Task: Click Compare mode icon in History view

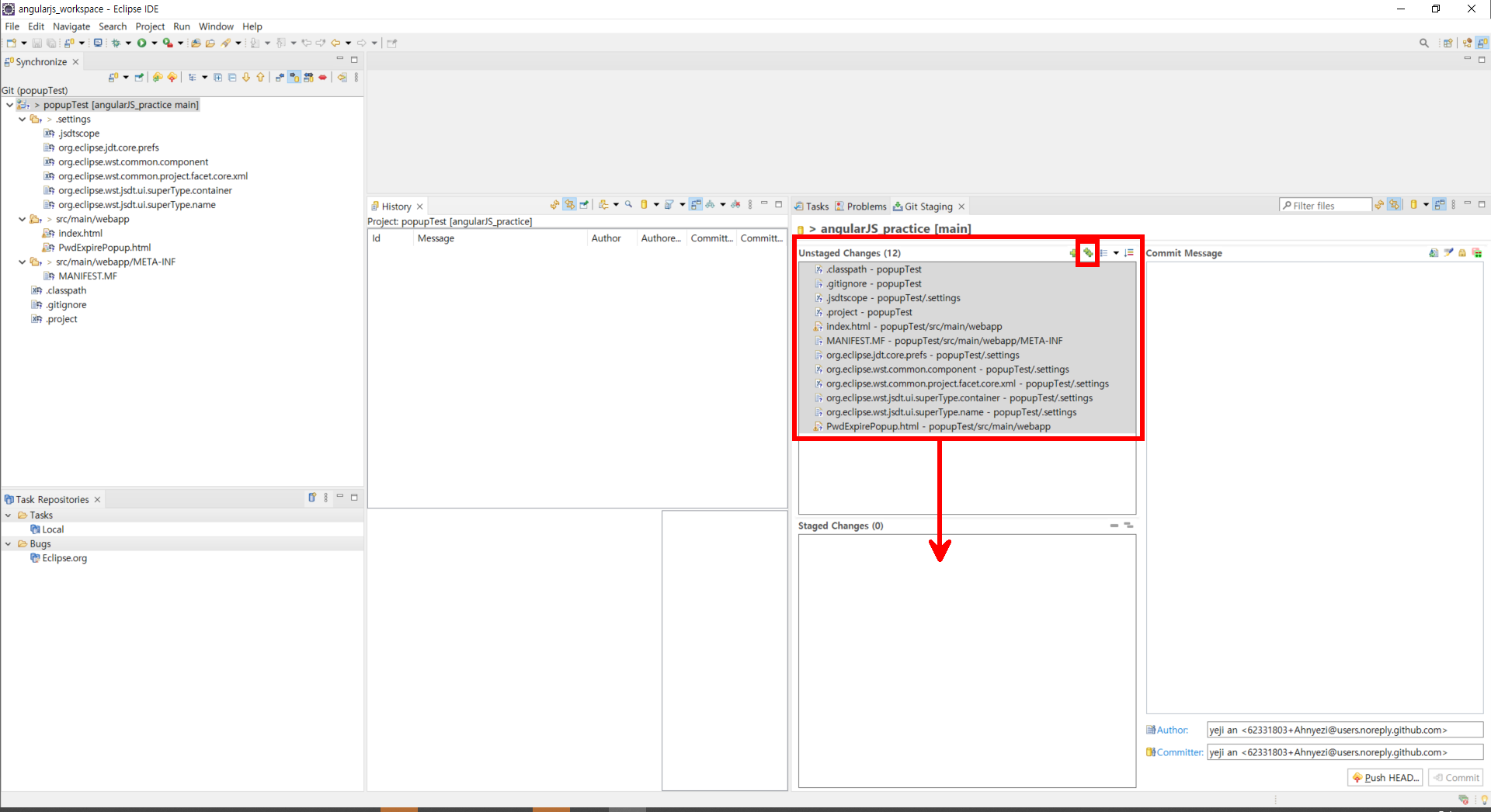Action: [x=696, y=205]
